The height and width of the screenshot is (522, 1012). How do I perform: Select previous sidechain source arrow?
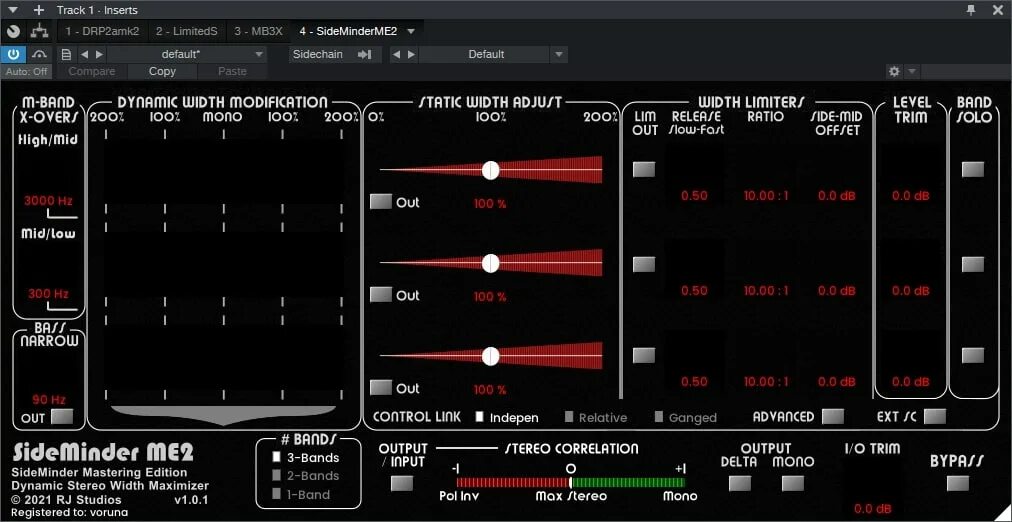[396, 54]
